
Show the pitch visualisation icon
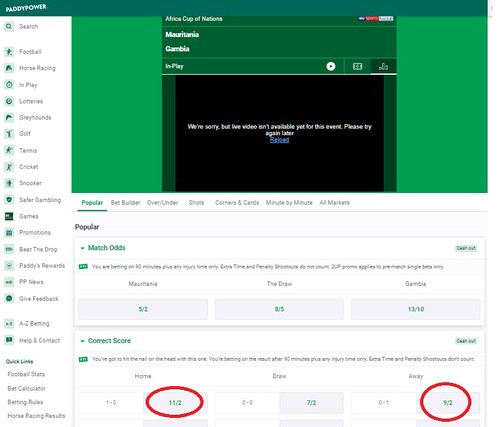357,66
